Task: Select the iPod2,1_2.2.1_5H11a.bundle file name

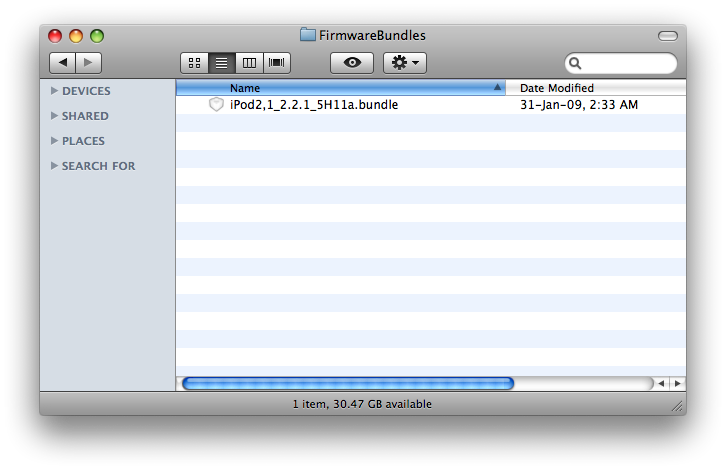Action: (x=314, y=105)
